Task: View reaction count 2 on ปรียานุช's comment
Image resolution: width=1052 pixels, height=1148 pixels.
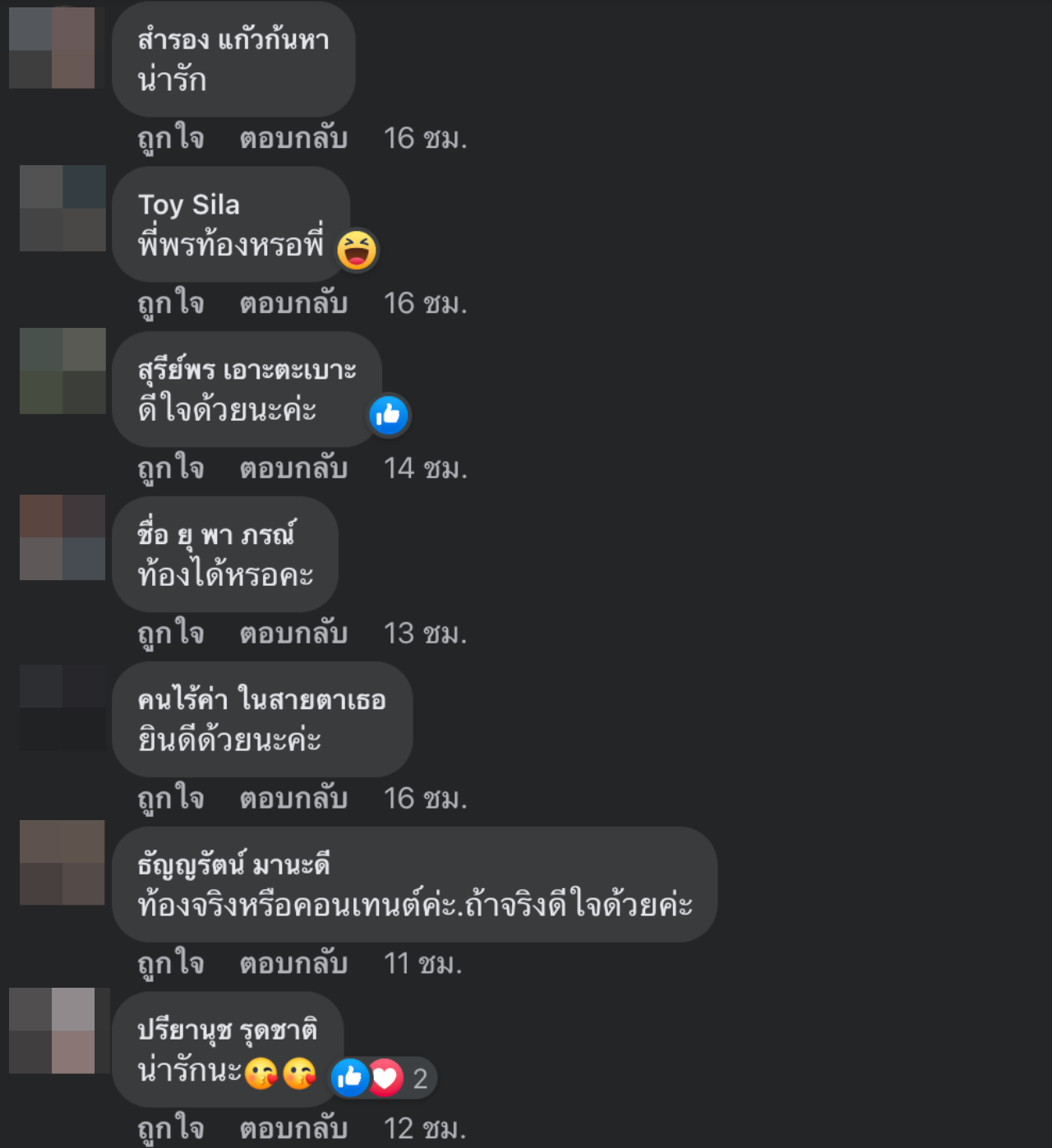Action: [x=420, y=1078]
